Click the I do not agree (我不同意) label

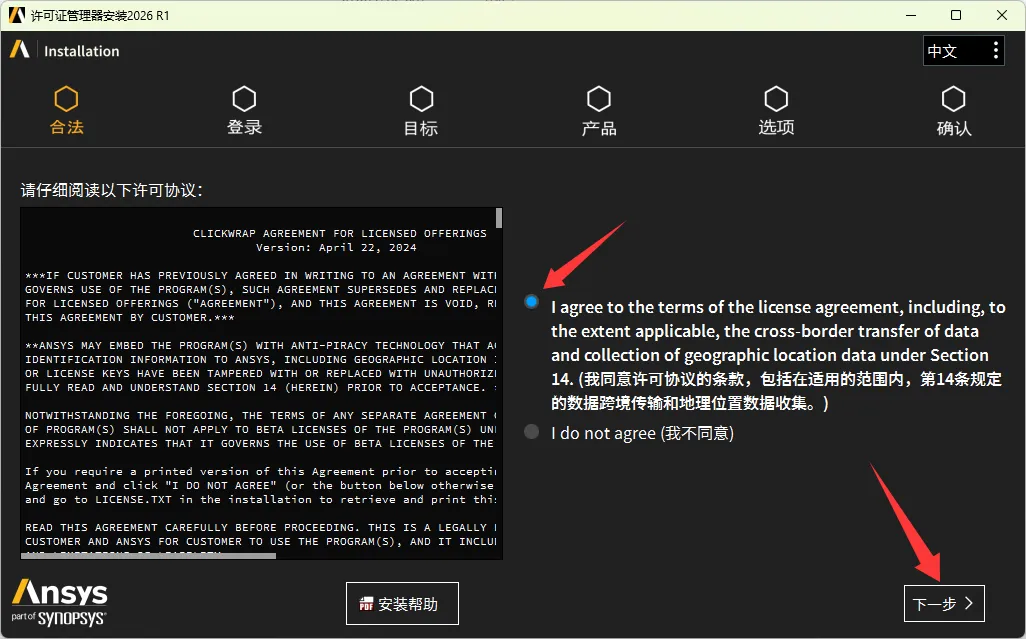click(642, 433)
